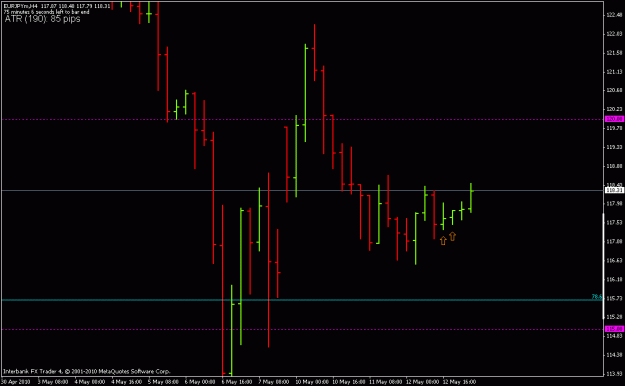
Task: Click the 113.93 value on price scale
Action: click(614, 374)
